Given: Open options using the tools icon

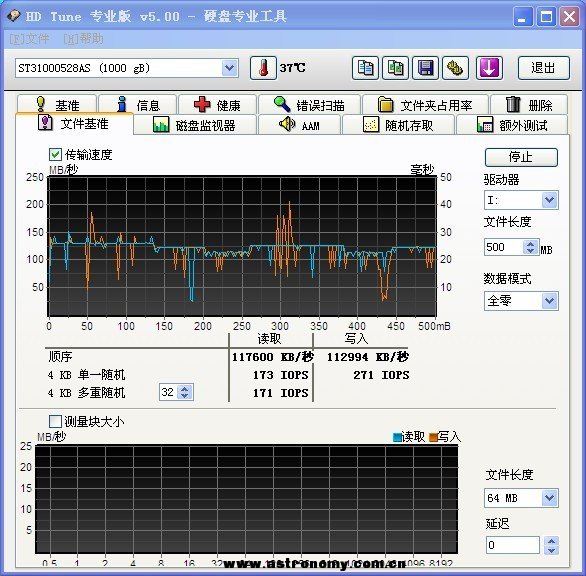Looking at the screenshot, I should (x=455, y=68).
